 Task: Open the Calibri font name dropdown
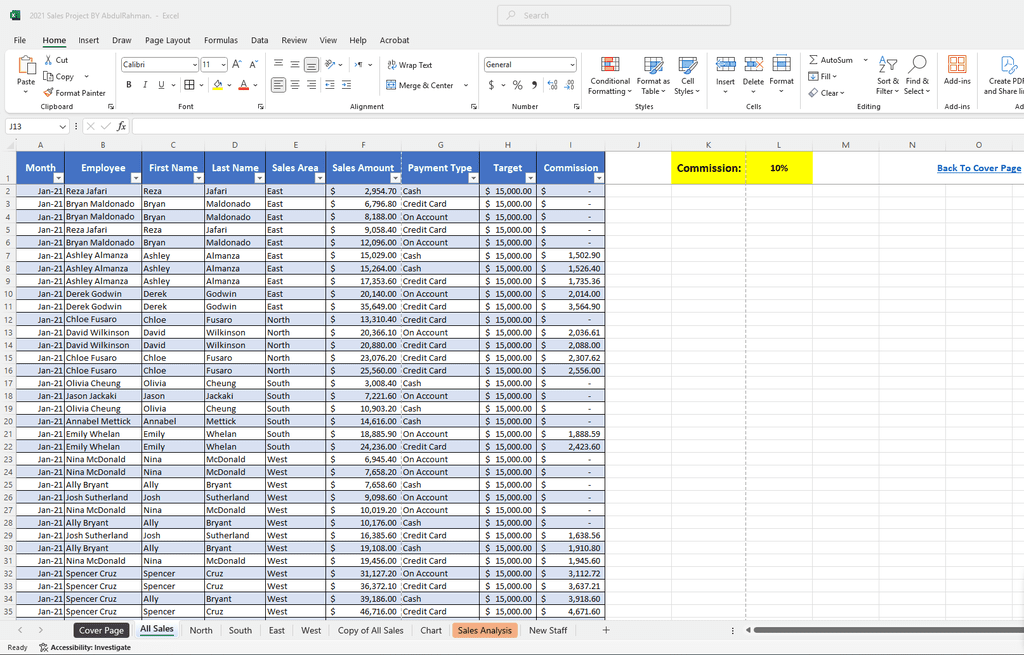click(194, 65)
